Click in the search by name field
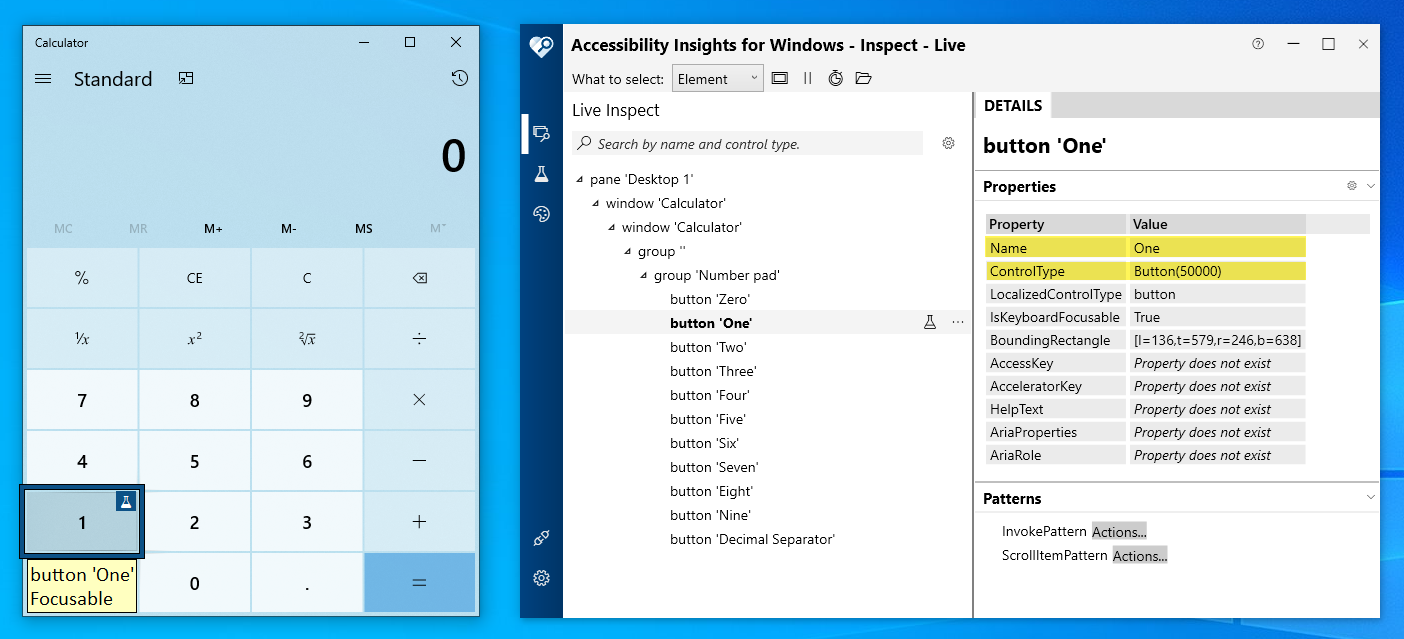1404x639 pixels. tap(748, 144)
